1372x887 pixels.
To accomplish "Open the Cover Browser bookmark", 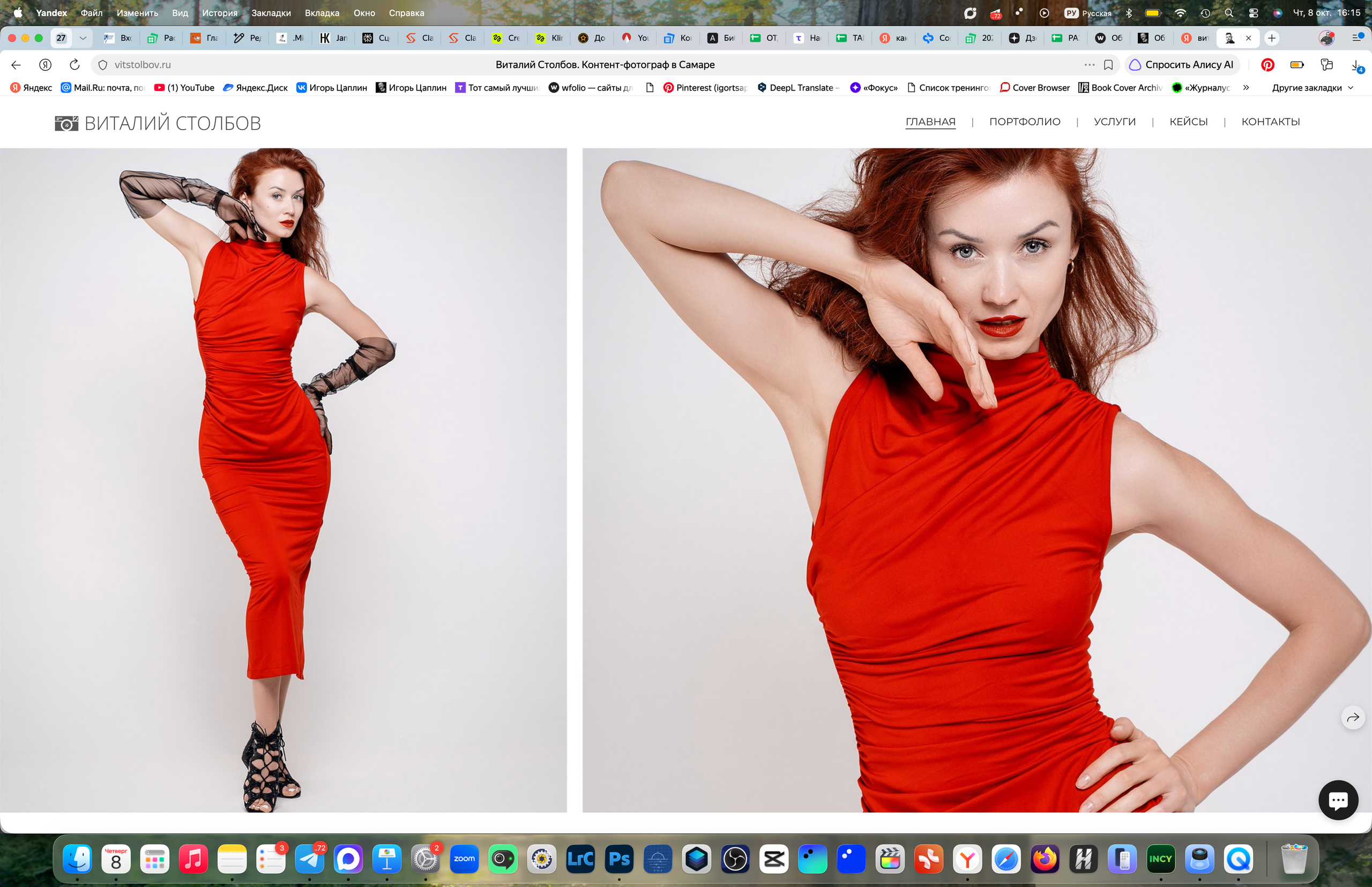I will 1034,87.
